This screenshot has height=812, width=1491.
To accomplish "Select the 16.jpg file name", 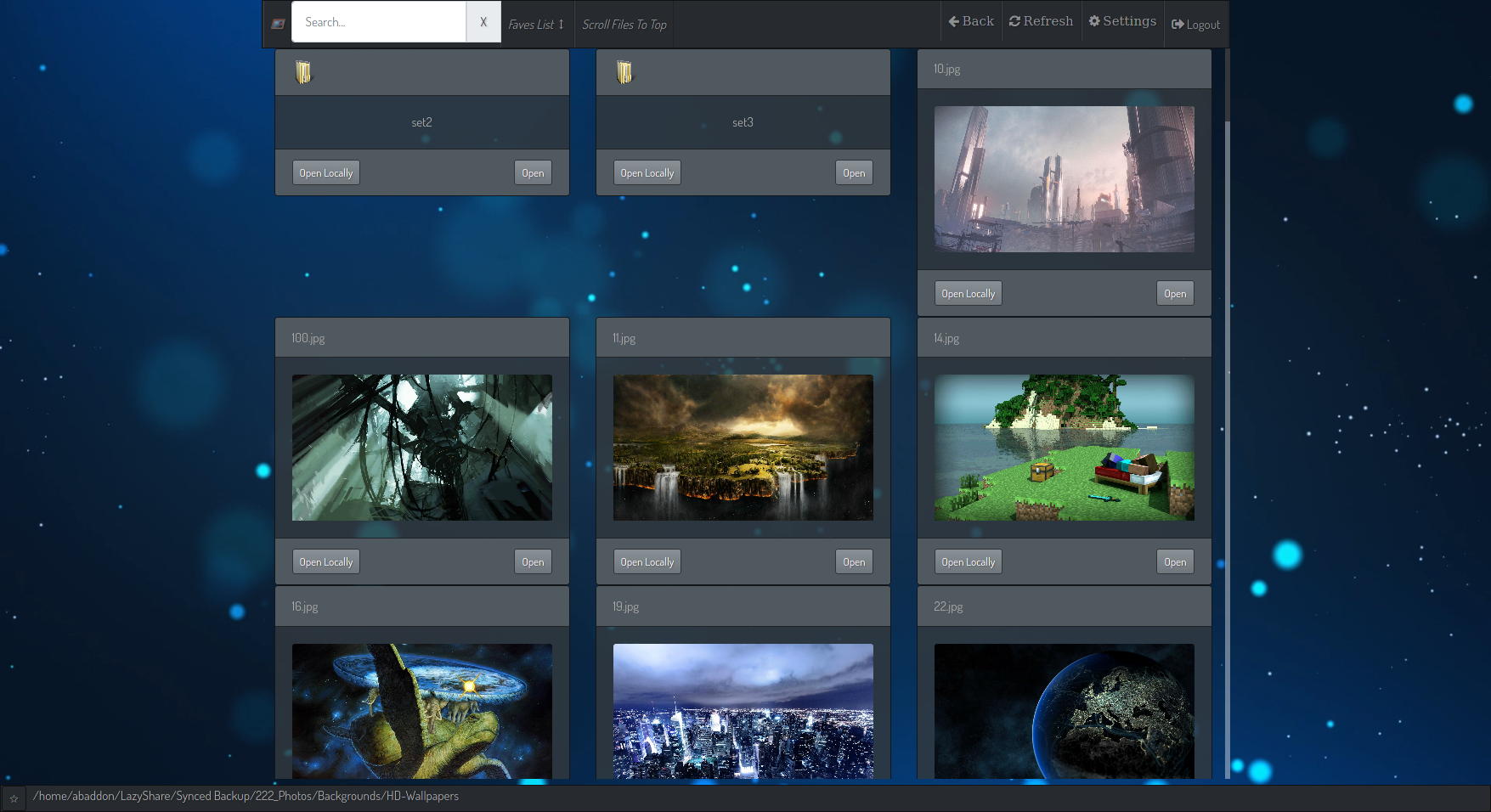I will 304,606.
